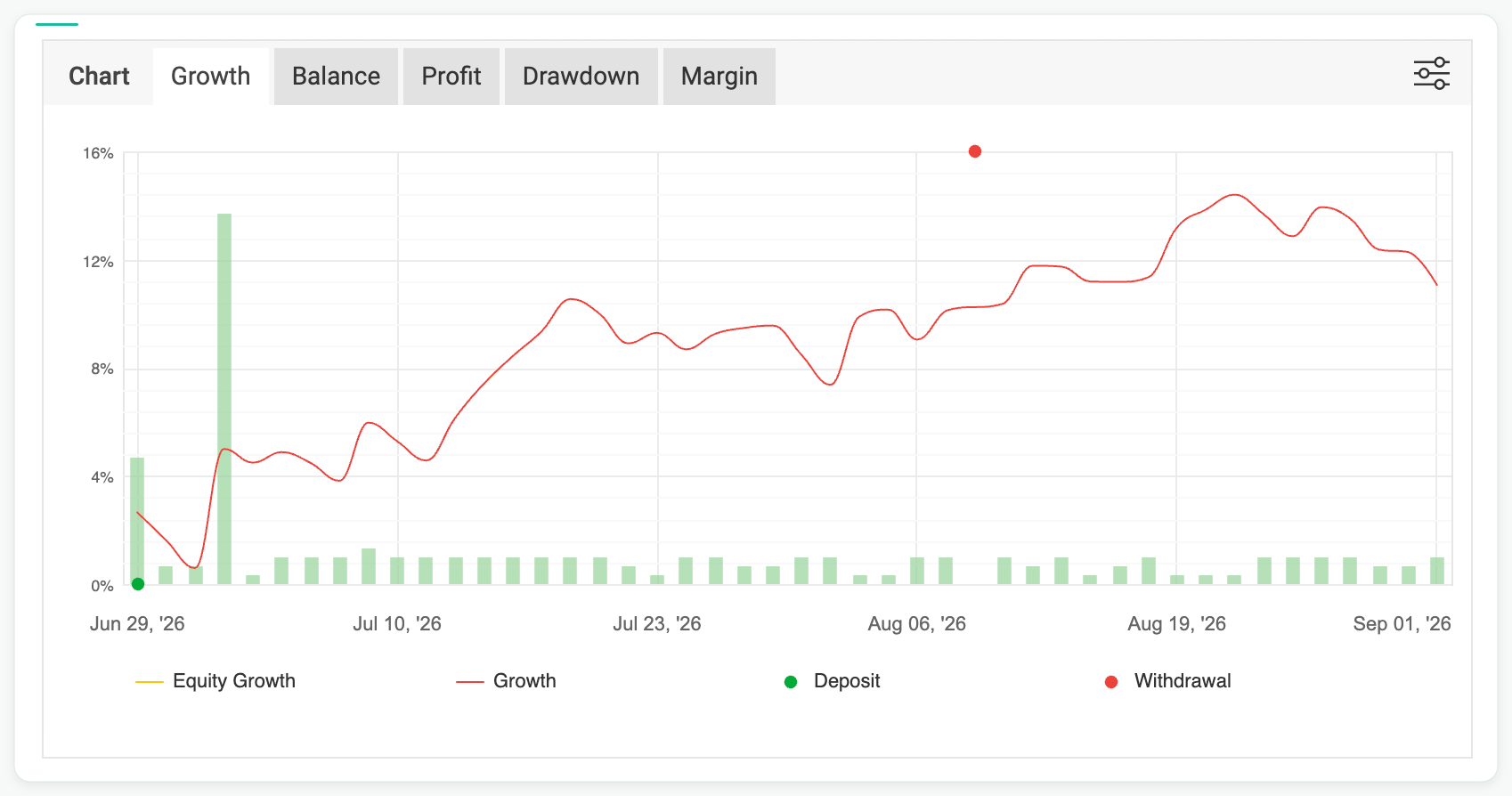This screenshot has width=1512, height=796.
Task: Click the tallest green bar near 14%
Action: (224, 399)
